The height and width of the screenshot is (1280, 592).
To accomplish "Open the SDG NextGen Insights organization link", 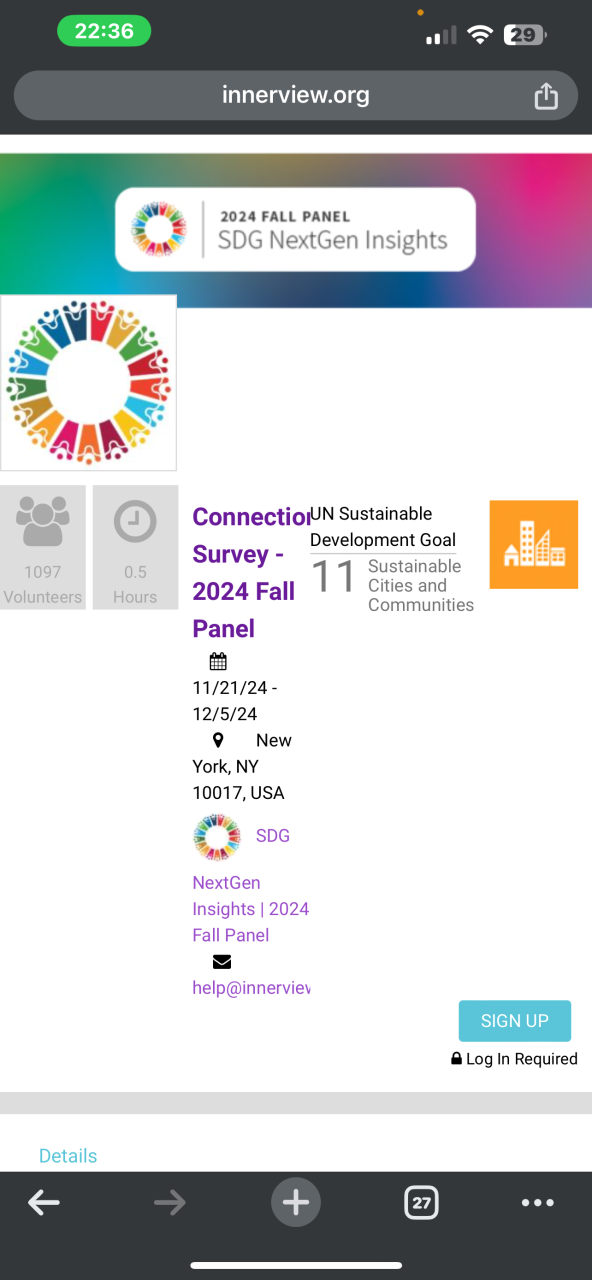I will [251, 884].
